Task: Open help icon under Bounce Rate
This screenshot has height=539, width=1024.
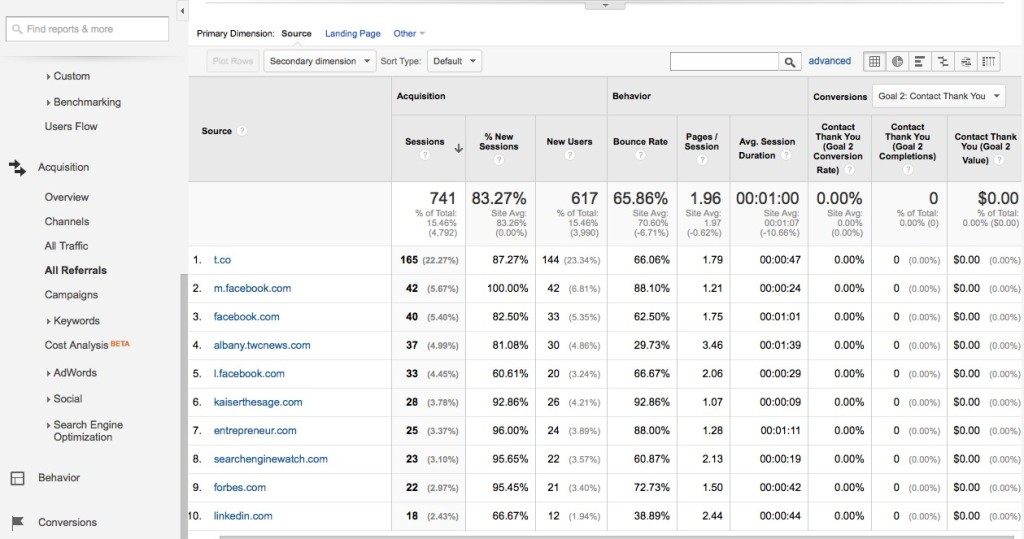Action: pyautogui.click(x=640, y=155)
